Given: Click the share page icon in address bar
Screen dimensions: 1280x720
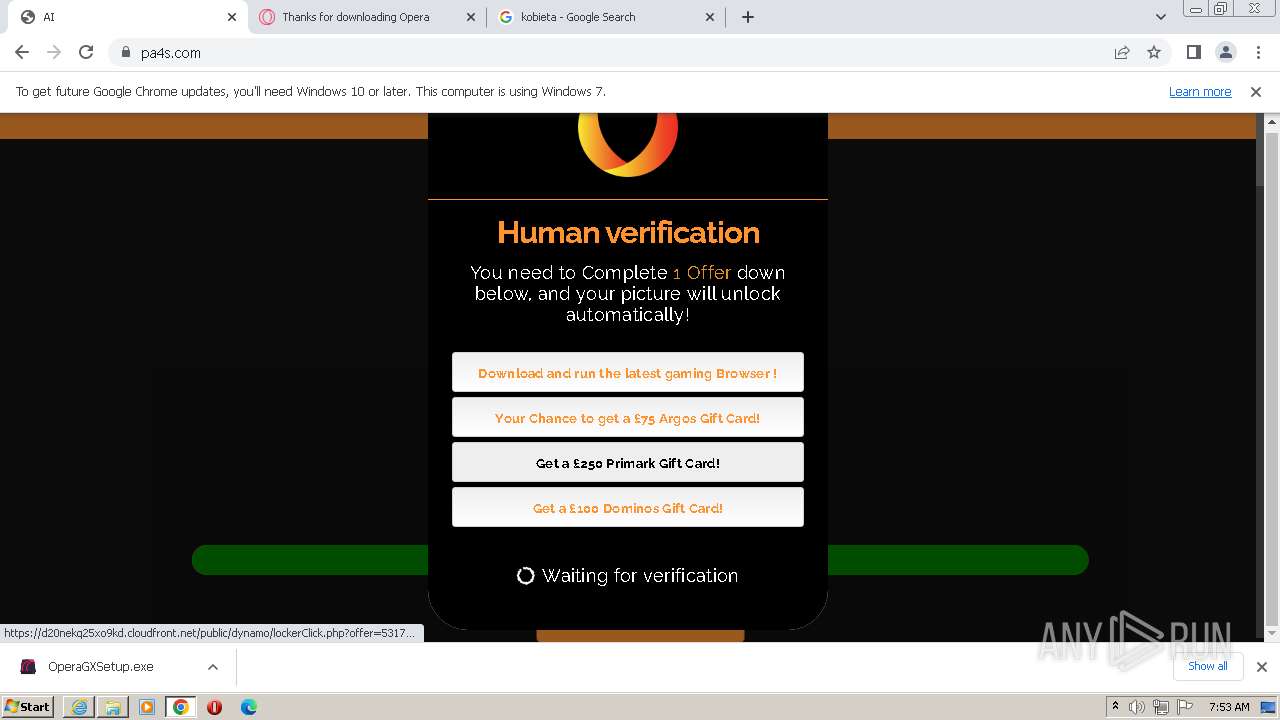Looking at the screenshot, I should pos(1122,52).
